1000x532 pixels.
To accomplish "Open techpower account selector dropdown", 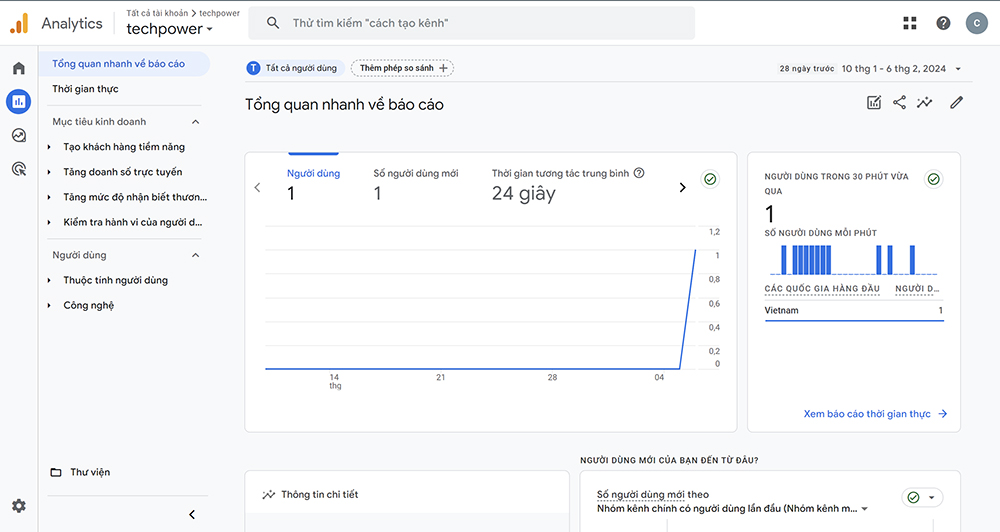I will (x=169, y=29).
